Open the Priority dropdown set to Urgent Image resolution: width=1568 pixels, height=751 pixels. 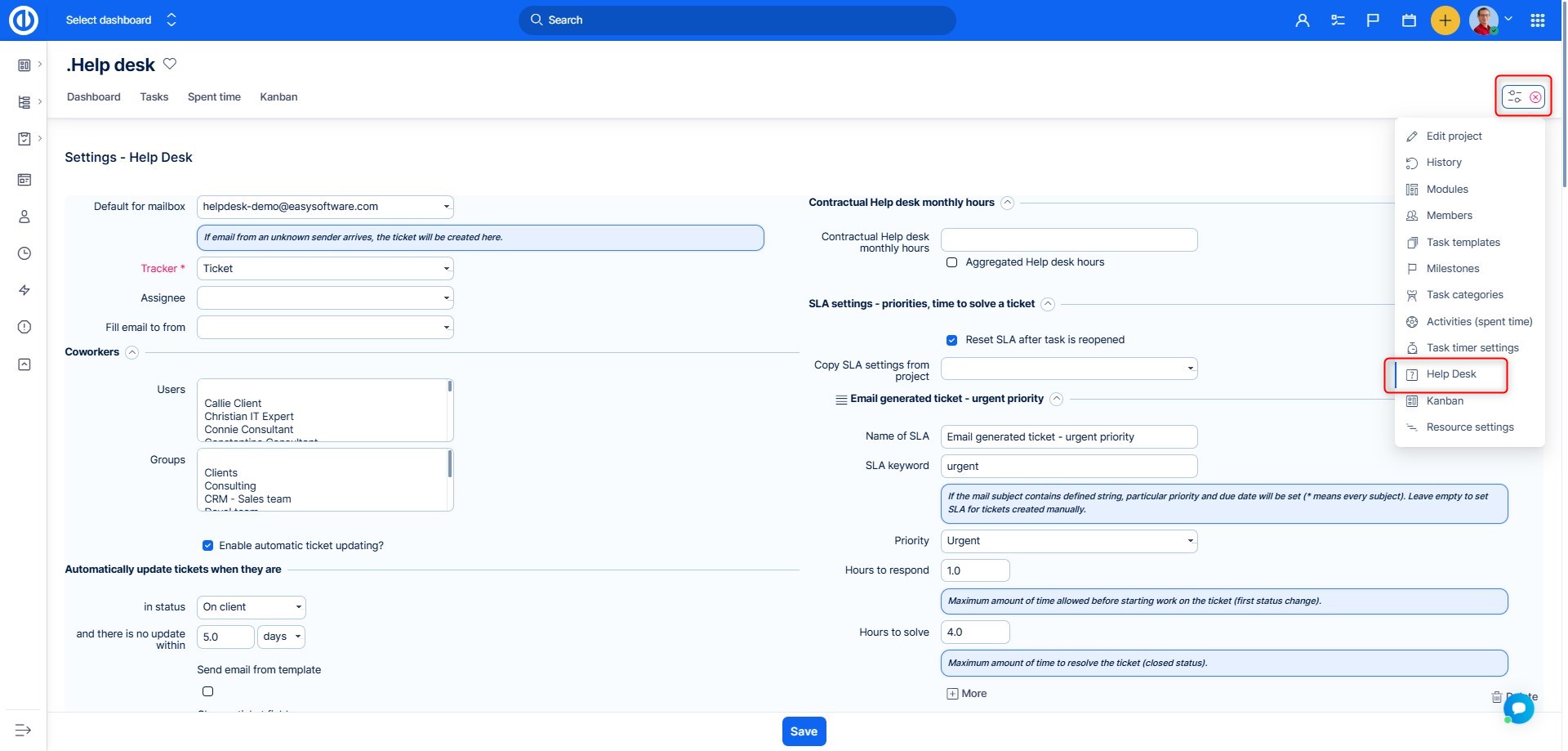click(1068, 541)
